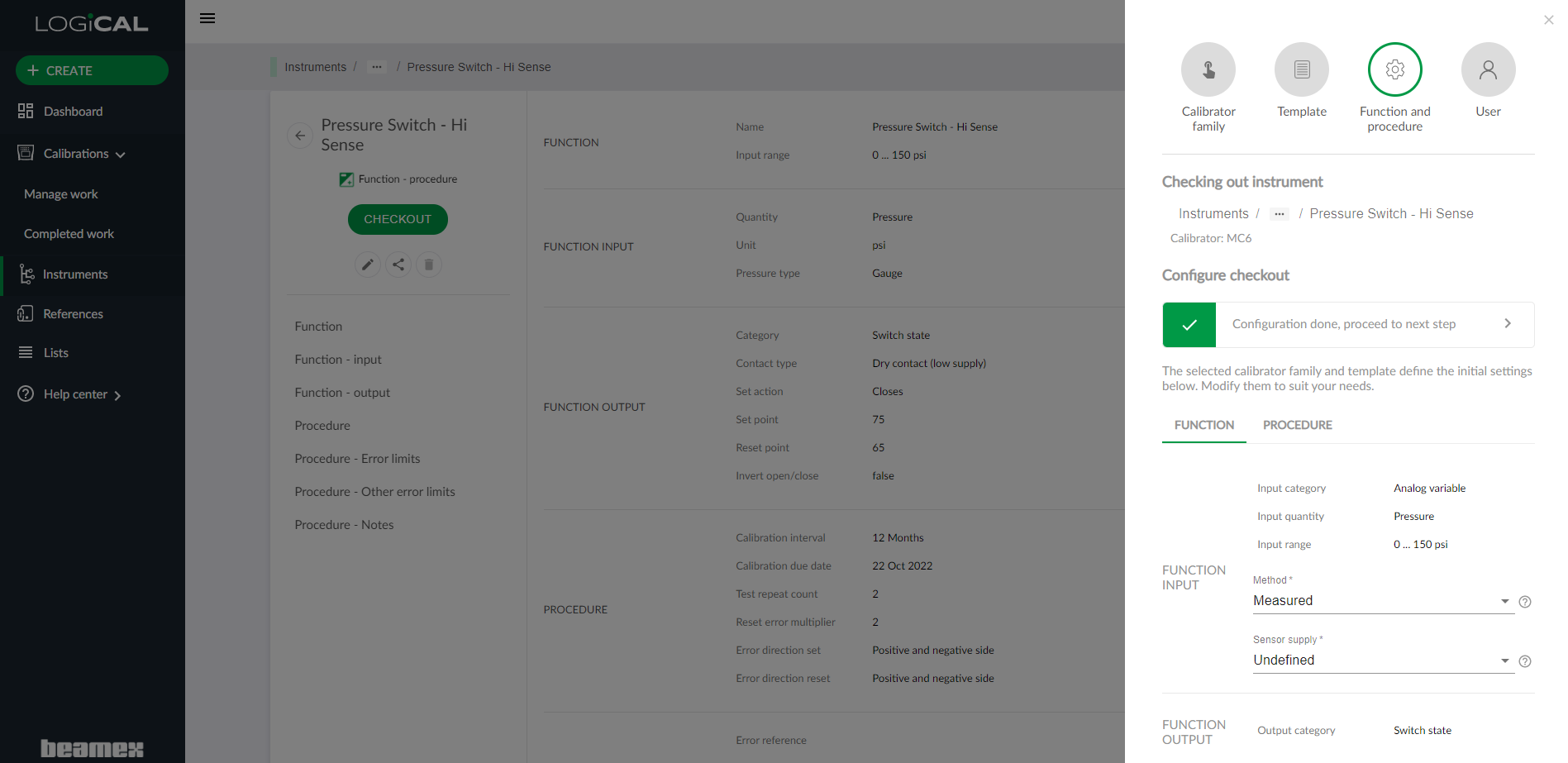The width and height of the screenshot is (1568, 763).
Task: Select the Calibrator family step icon
Action: [1208, 69]
